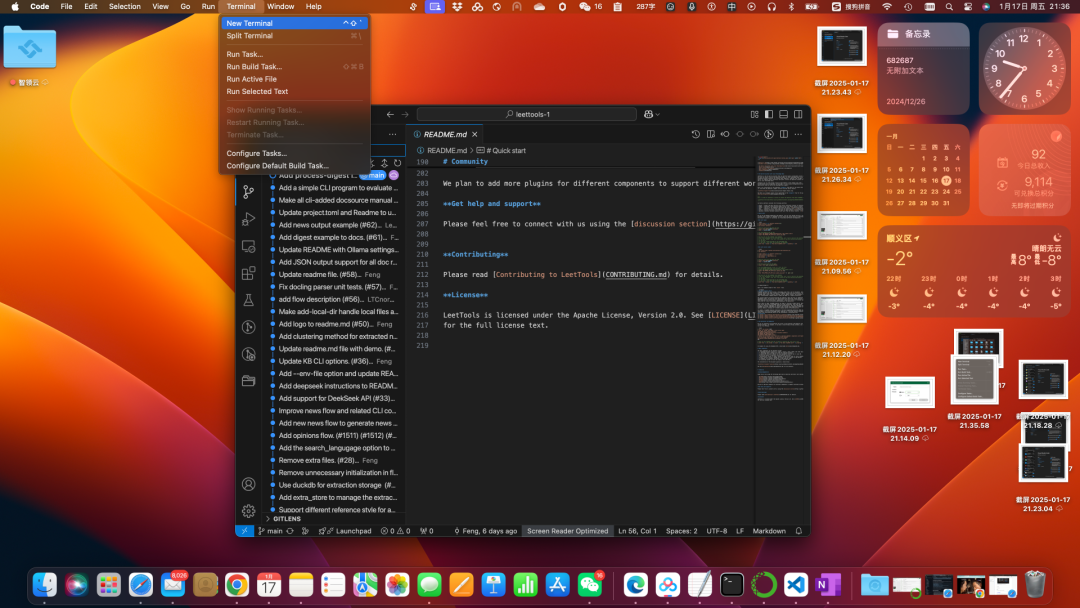Choose Configure Tasks... menu item
Screen dimensions: 1080x608
click(294, 154)
